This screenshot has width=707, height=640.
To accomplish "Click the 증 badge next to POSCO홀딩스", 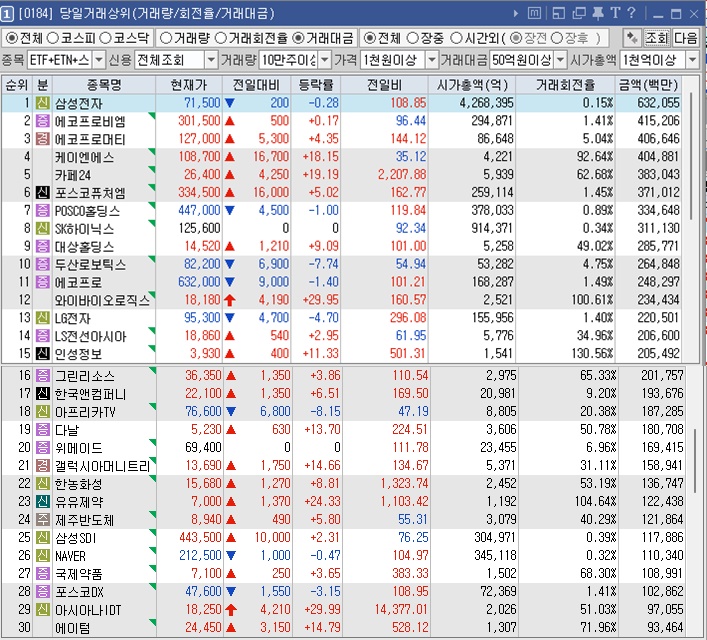I will coord(42,211).
